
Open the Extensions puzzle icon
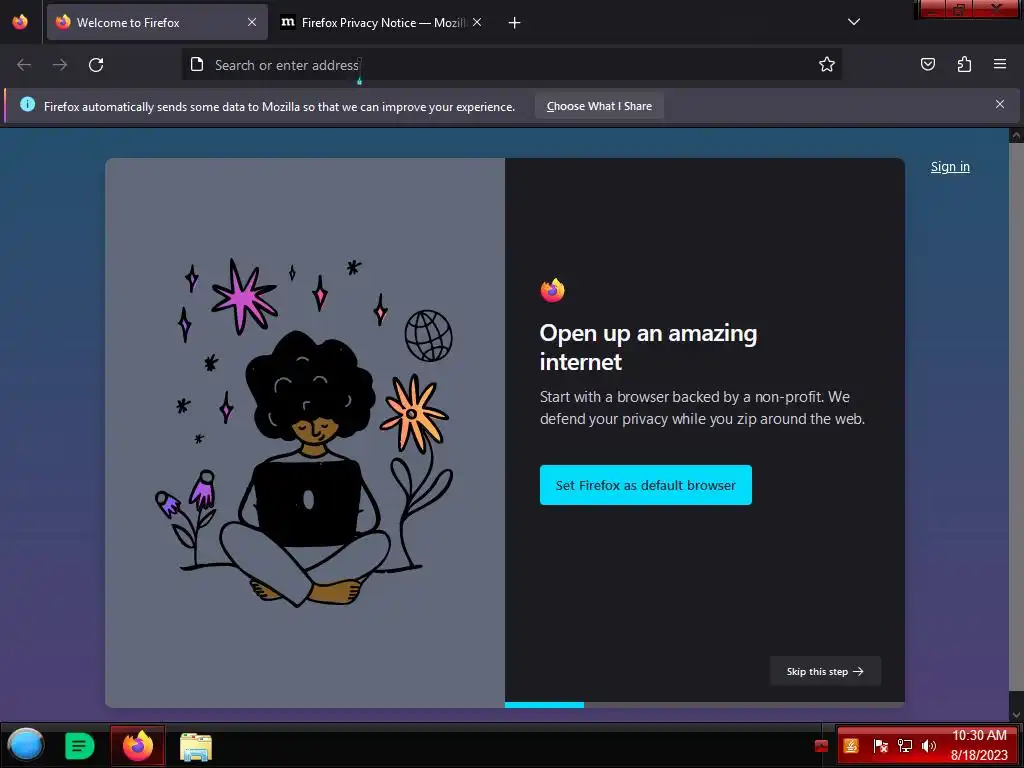(x=964, y=64)
